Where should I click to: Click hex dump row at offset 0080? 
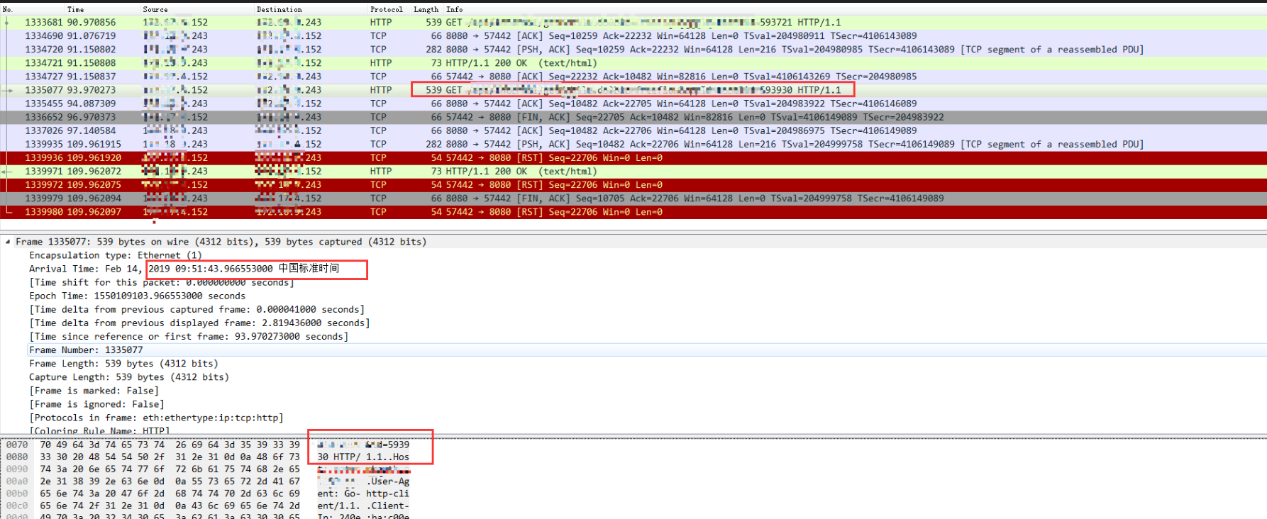pos(207,456)
